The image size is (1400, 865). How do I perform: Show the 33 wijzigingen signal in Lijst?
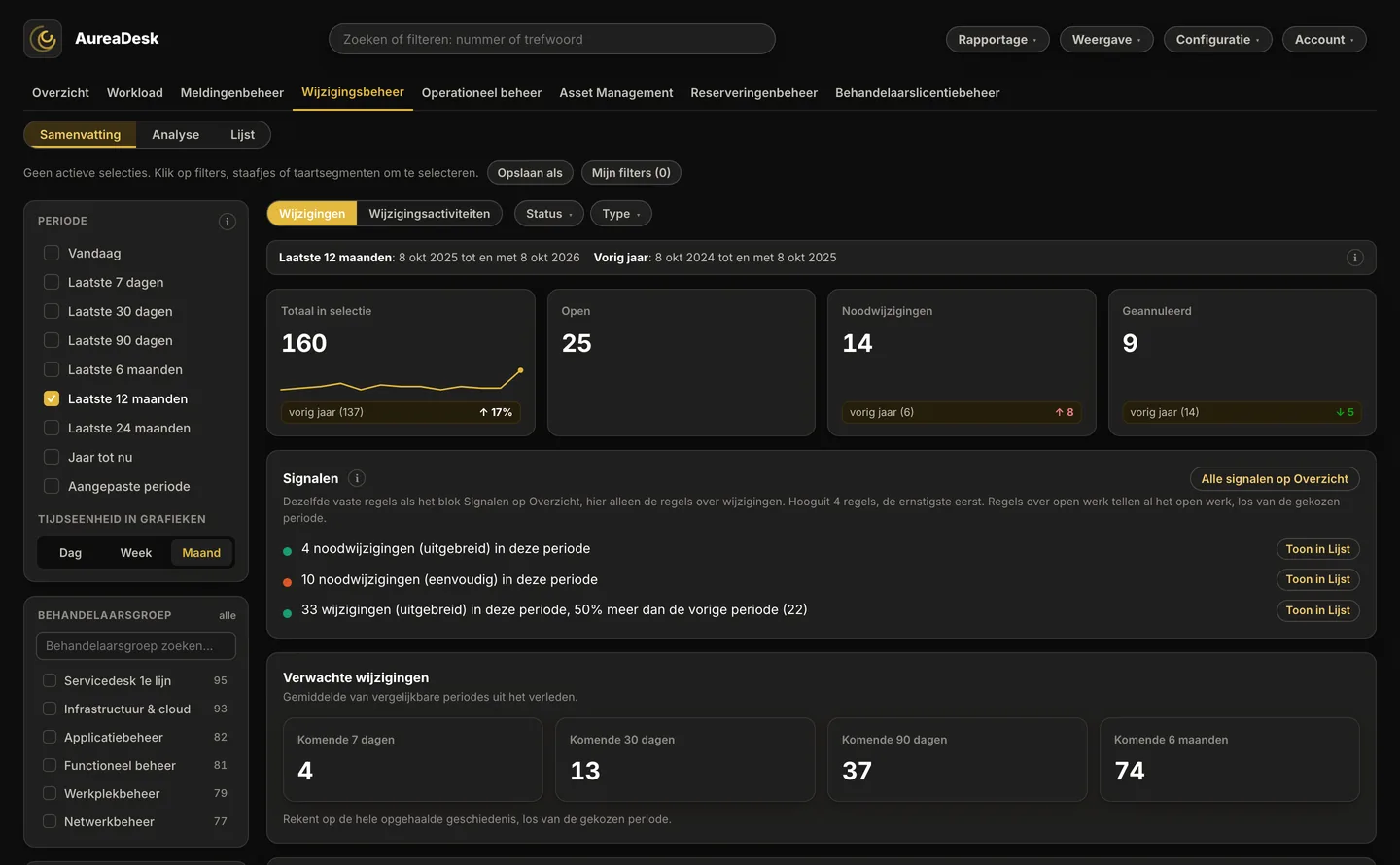pos(1317,610)
